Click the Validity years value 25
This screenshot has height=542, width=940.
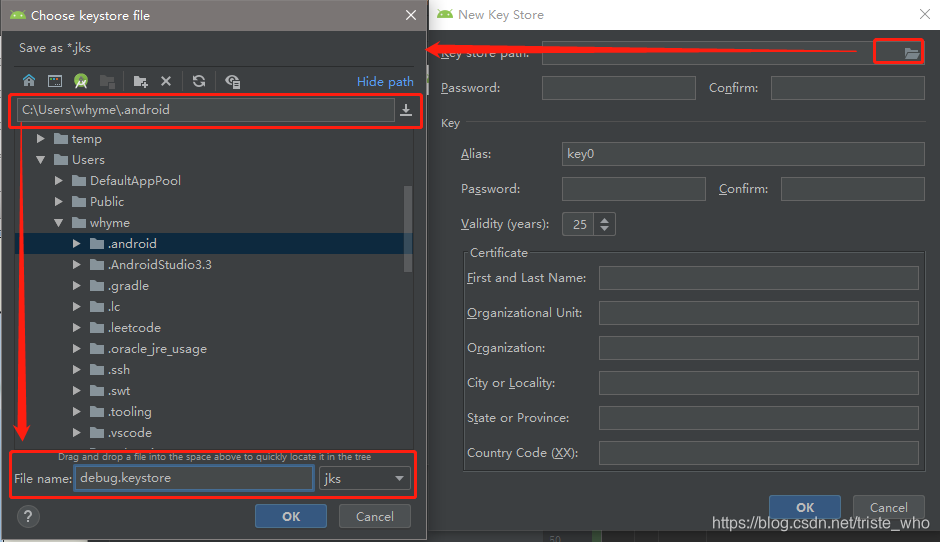579,224
